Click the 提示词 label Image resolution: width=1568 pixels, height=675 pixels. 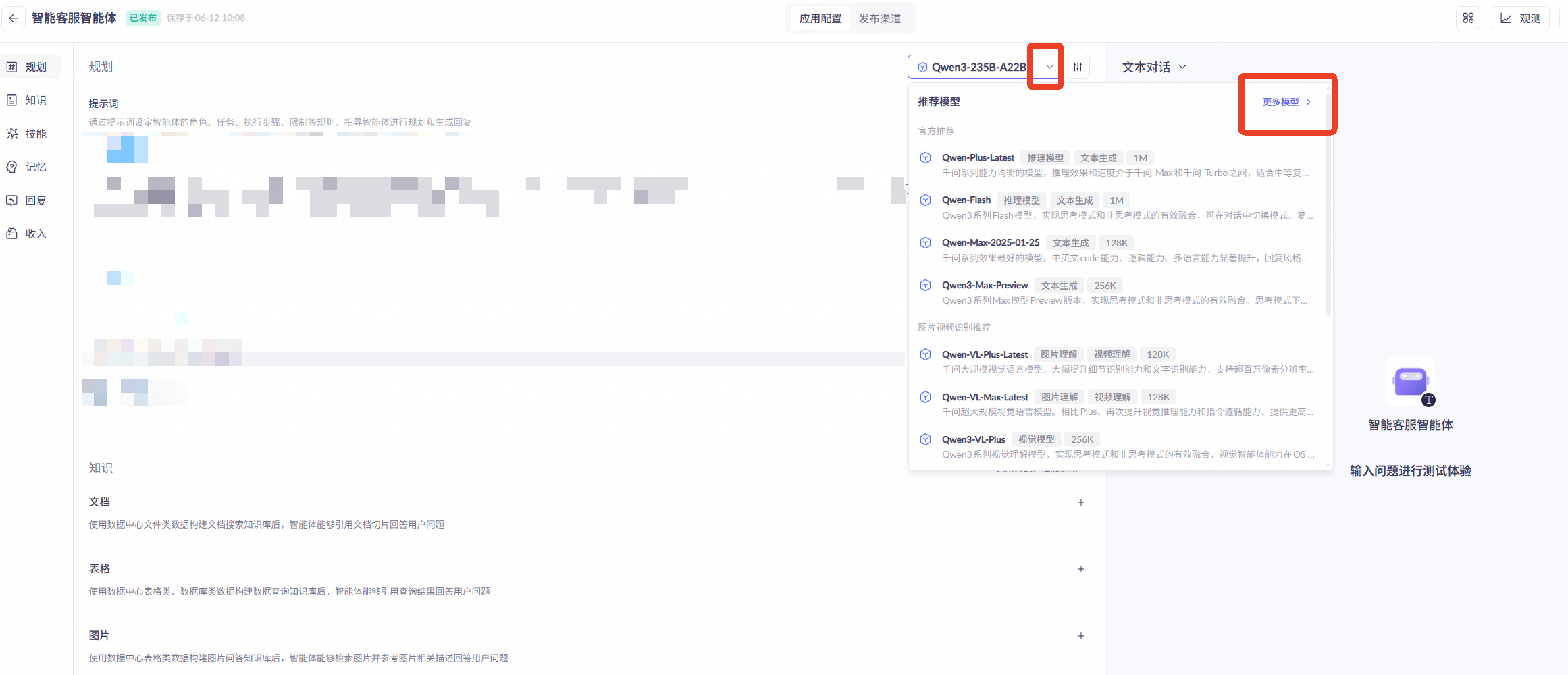click(103, 103)
